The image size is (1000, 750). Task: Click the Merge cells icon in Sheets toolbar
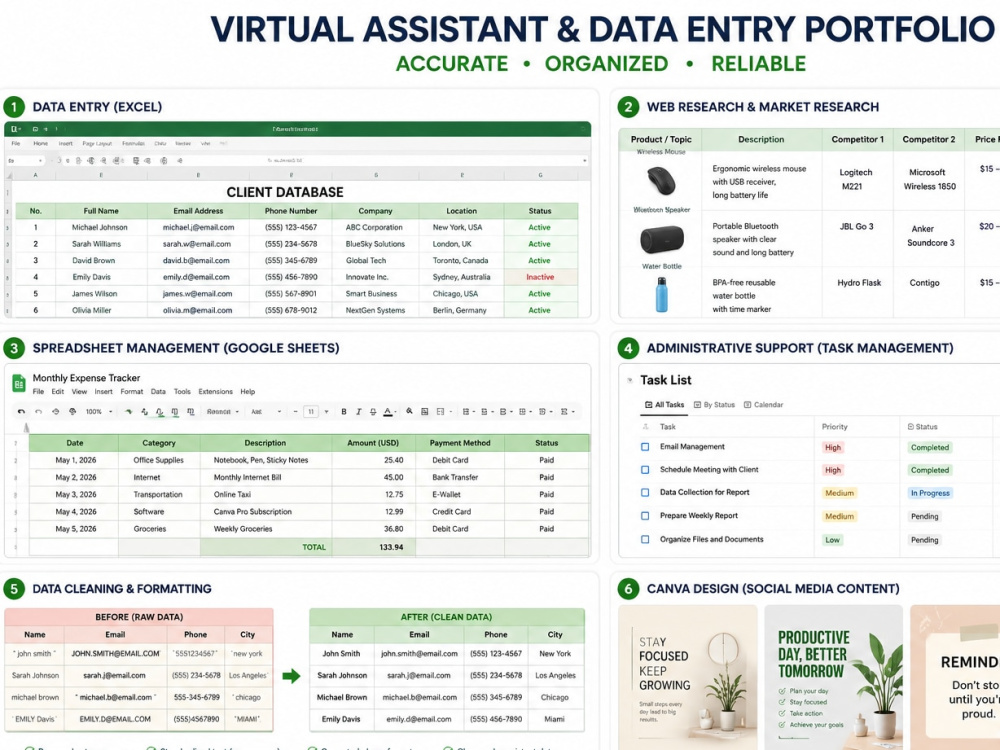click(x=440, y=411)
